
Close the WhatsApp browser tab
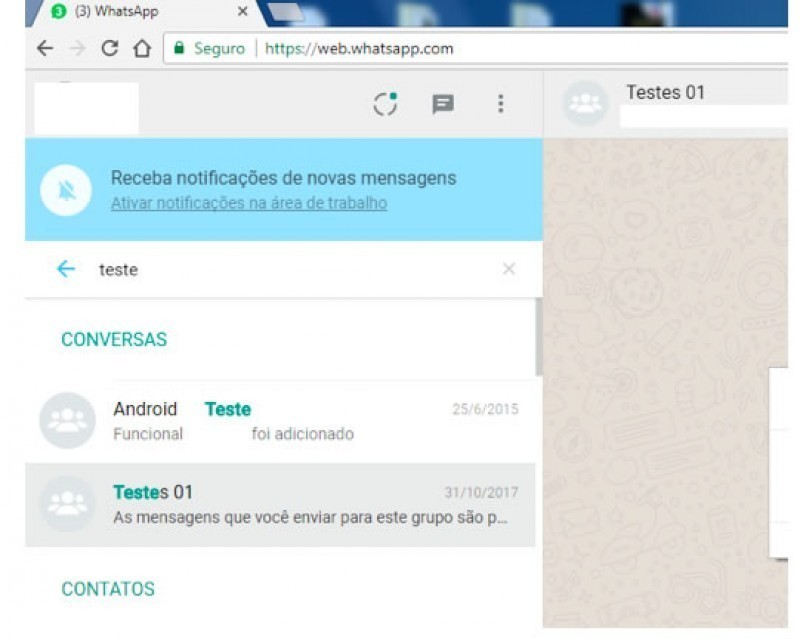[243, 11]
